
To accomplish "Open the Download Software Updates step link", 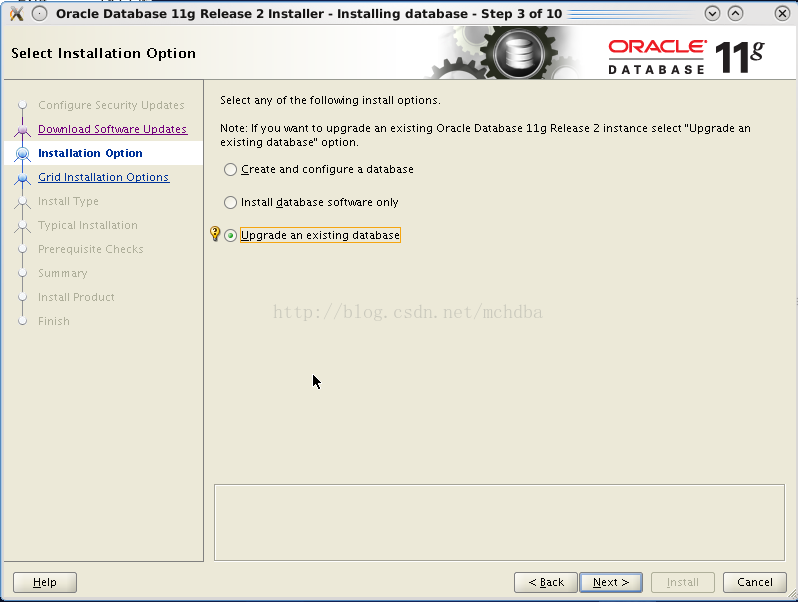I will (x=112, y=129).
